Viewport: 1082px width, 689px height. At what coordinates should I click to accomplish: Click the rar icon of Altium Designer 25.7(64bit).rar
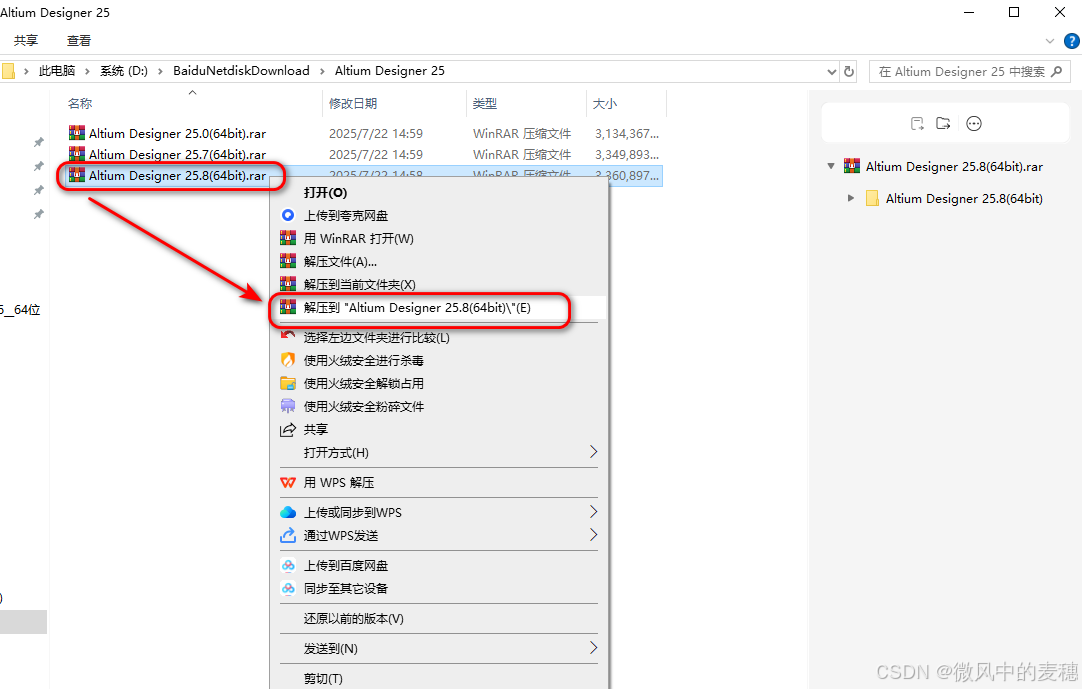(x=77, y=153)
